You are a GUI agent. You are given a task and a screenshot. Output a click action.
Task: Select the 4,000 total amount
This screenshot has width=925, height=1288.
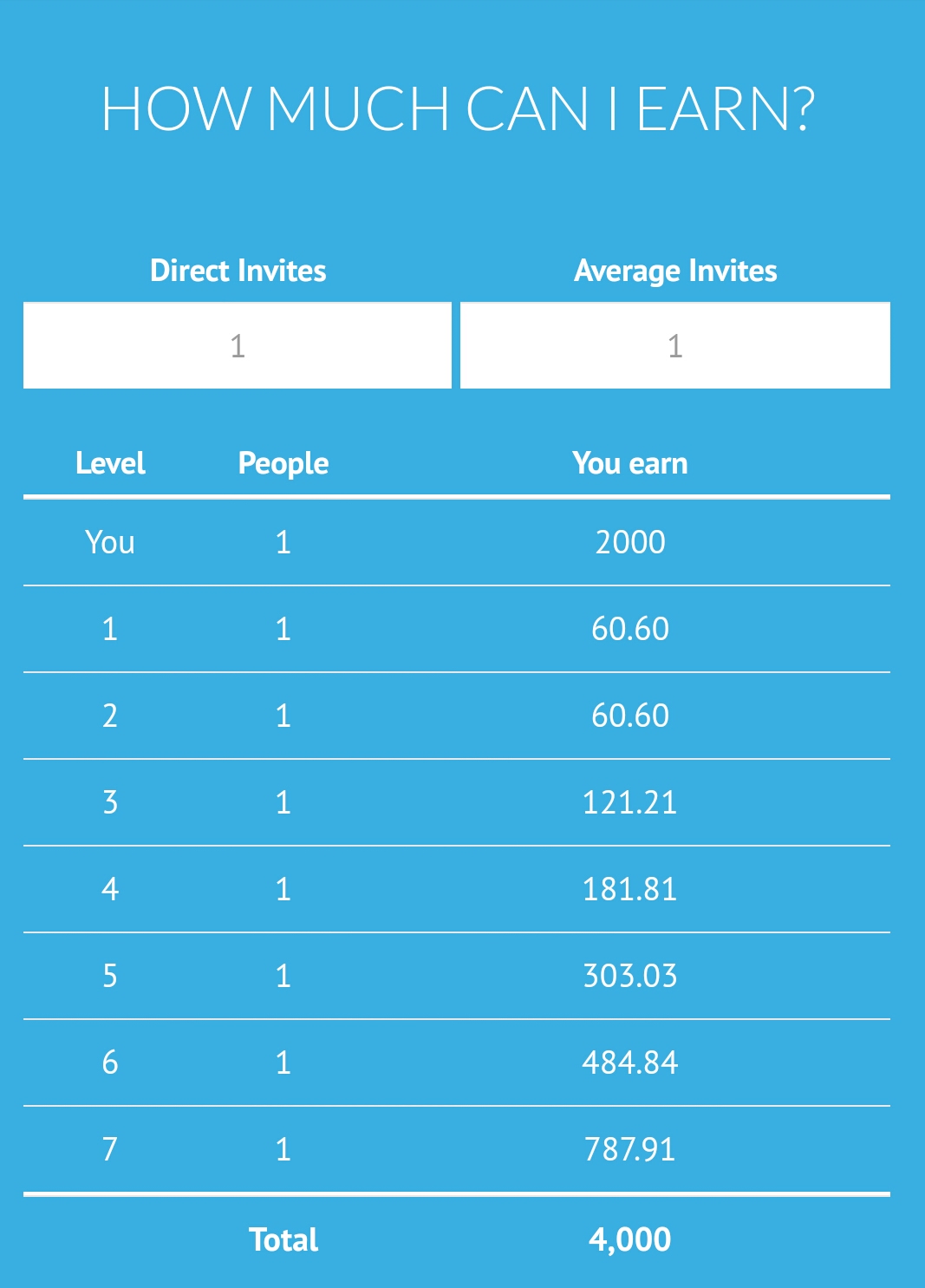click(x=630, y=1239)
